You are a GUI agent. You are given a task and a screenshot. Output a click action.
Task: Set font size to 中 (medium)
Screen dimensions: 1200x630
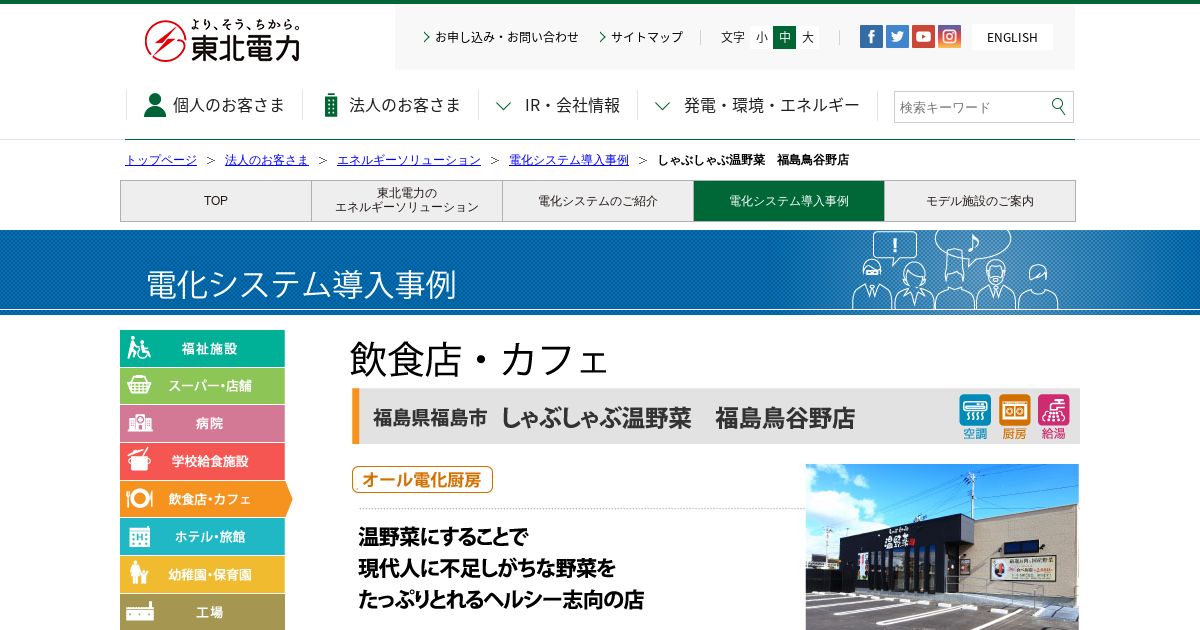click(785, 37)
